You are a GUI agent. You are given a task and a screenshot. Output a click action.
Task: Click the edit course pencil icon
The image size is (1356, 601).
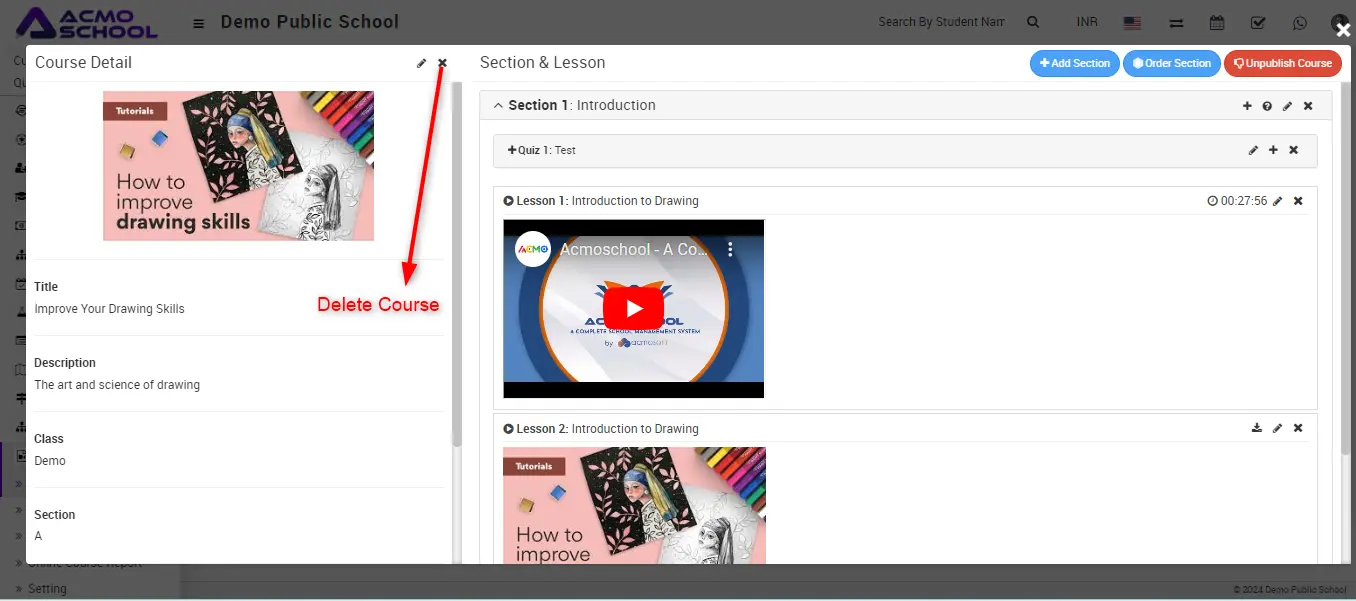(422, 63)
